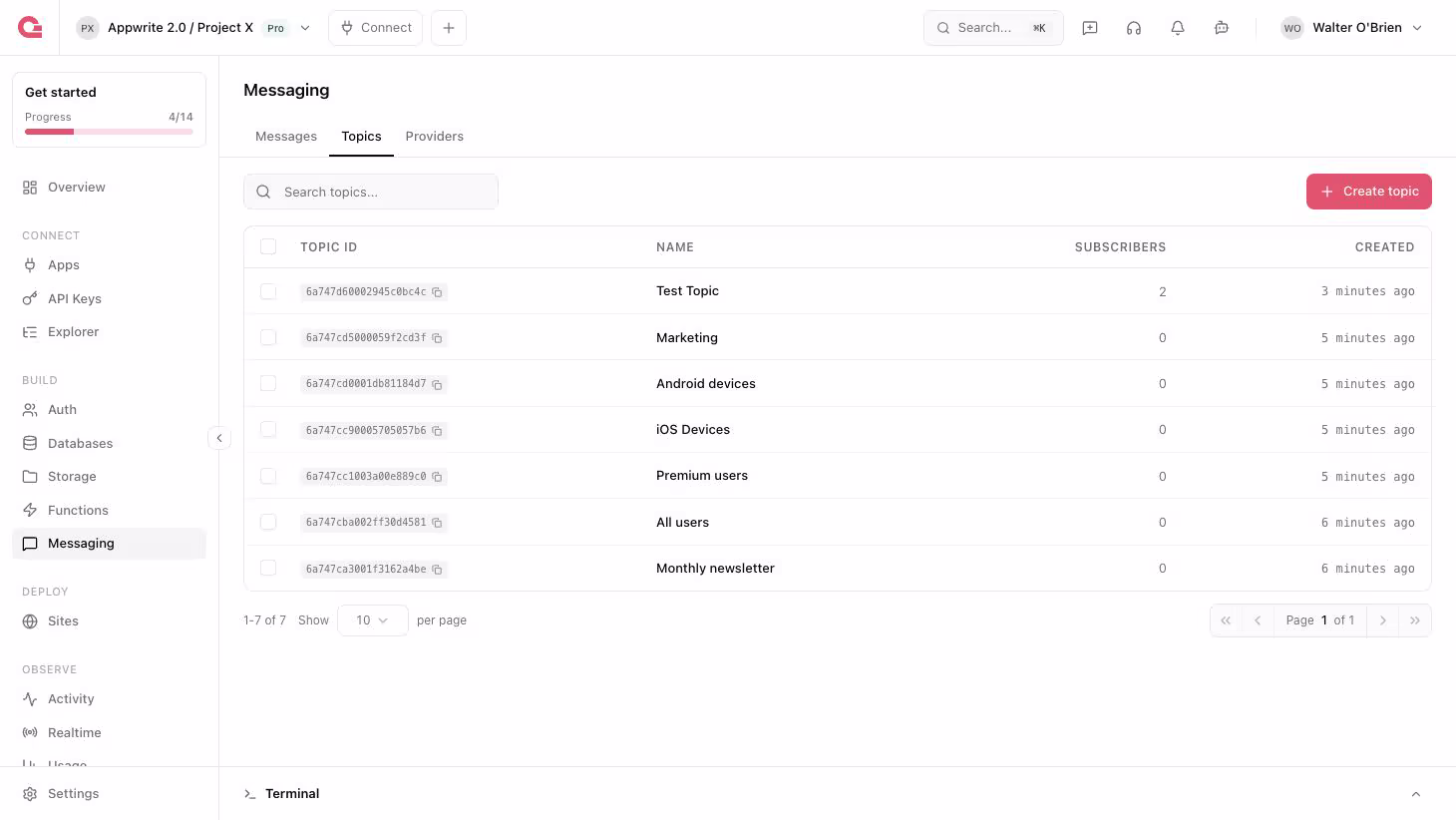Open the Walter O'Brien account menu
The height and width of the screenshot is (820, 1456).
[1352, 28]
